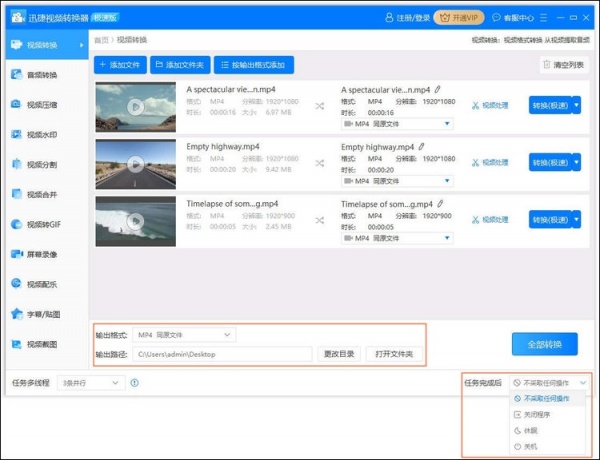Open 视频处理 for A spectacular view file
Screen dimensions: 600x460
click(490, 105)
